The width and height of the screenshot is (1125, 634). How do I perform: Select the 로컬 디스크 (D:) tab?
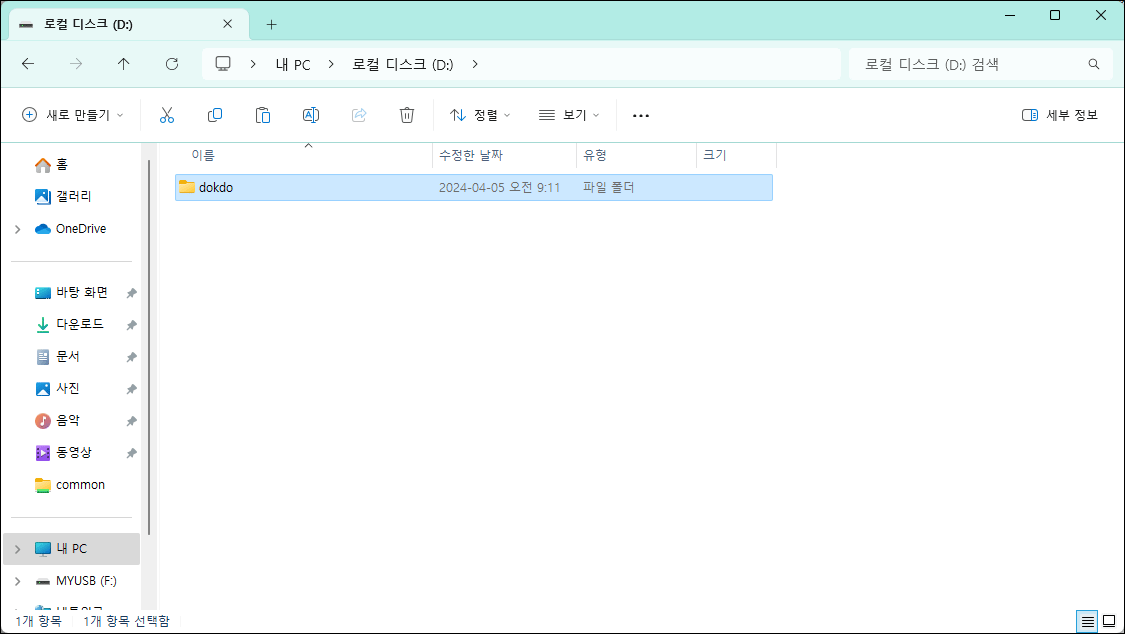[x=128, y=24]
